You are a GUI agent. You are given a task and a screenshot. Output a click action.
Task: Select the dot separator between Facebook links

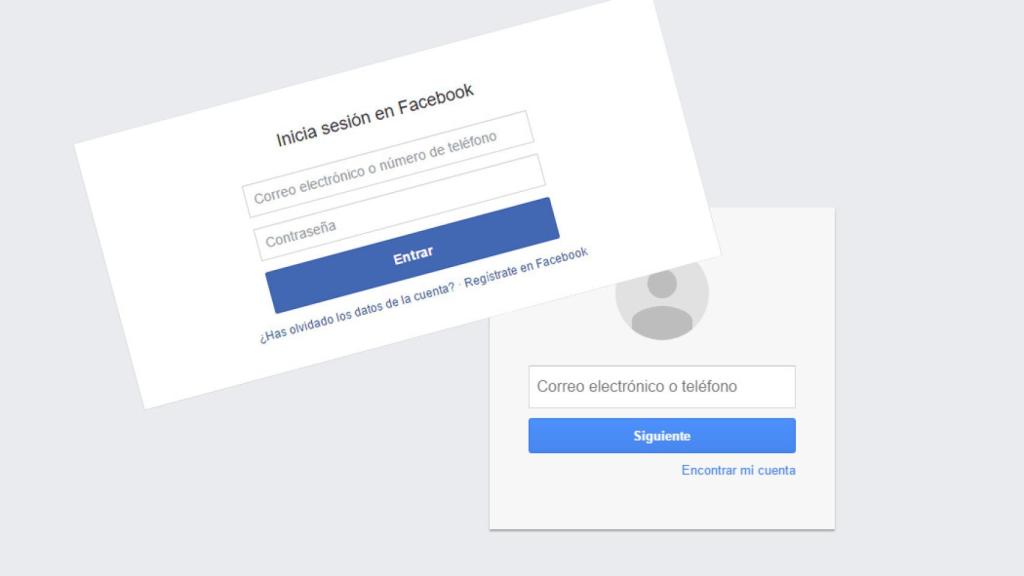click(x=459, y=285)
